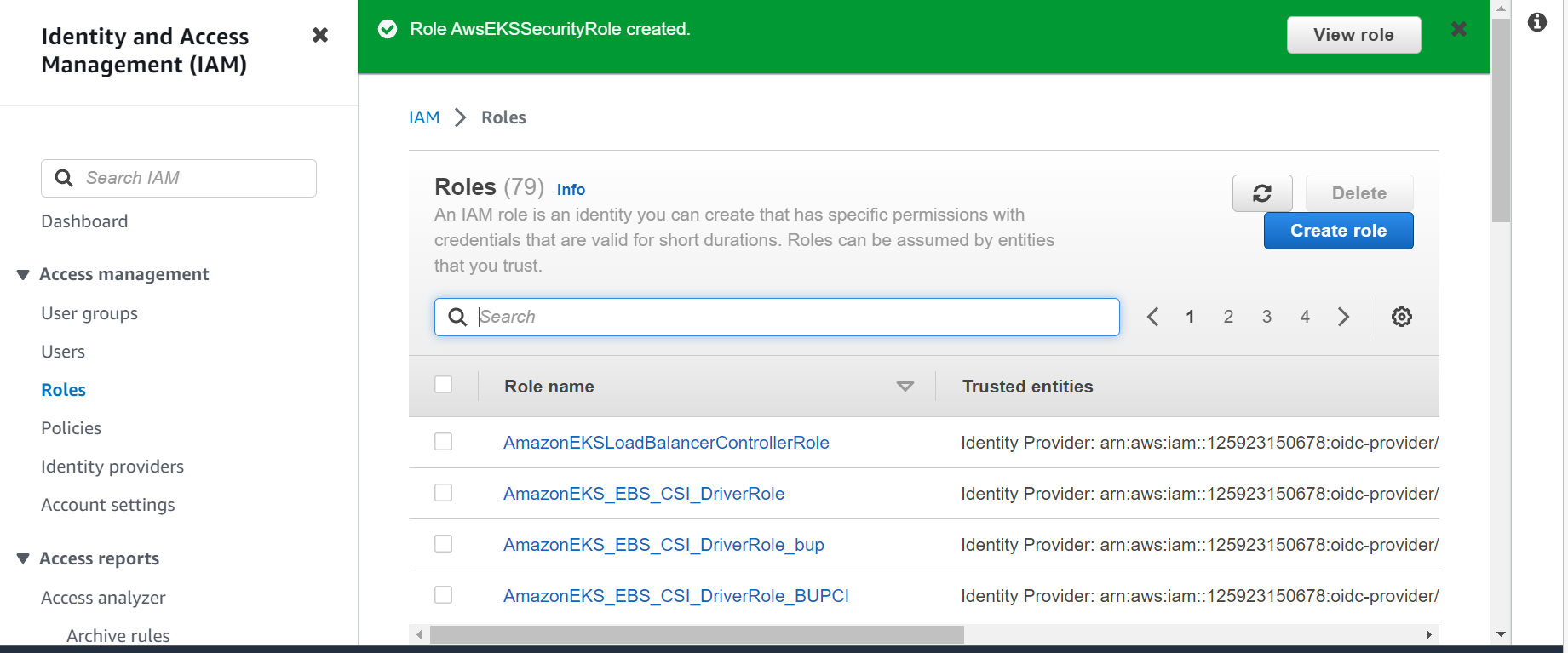Open the Info link next to Roles
The image size is (1568, 653).
click(x=571, y=190)
